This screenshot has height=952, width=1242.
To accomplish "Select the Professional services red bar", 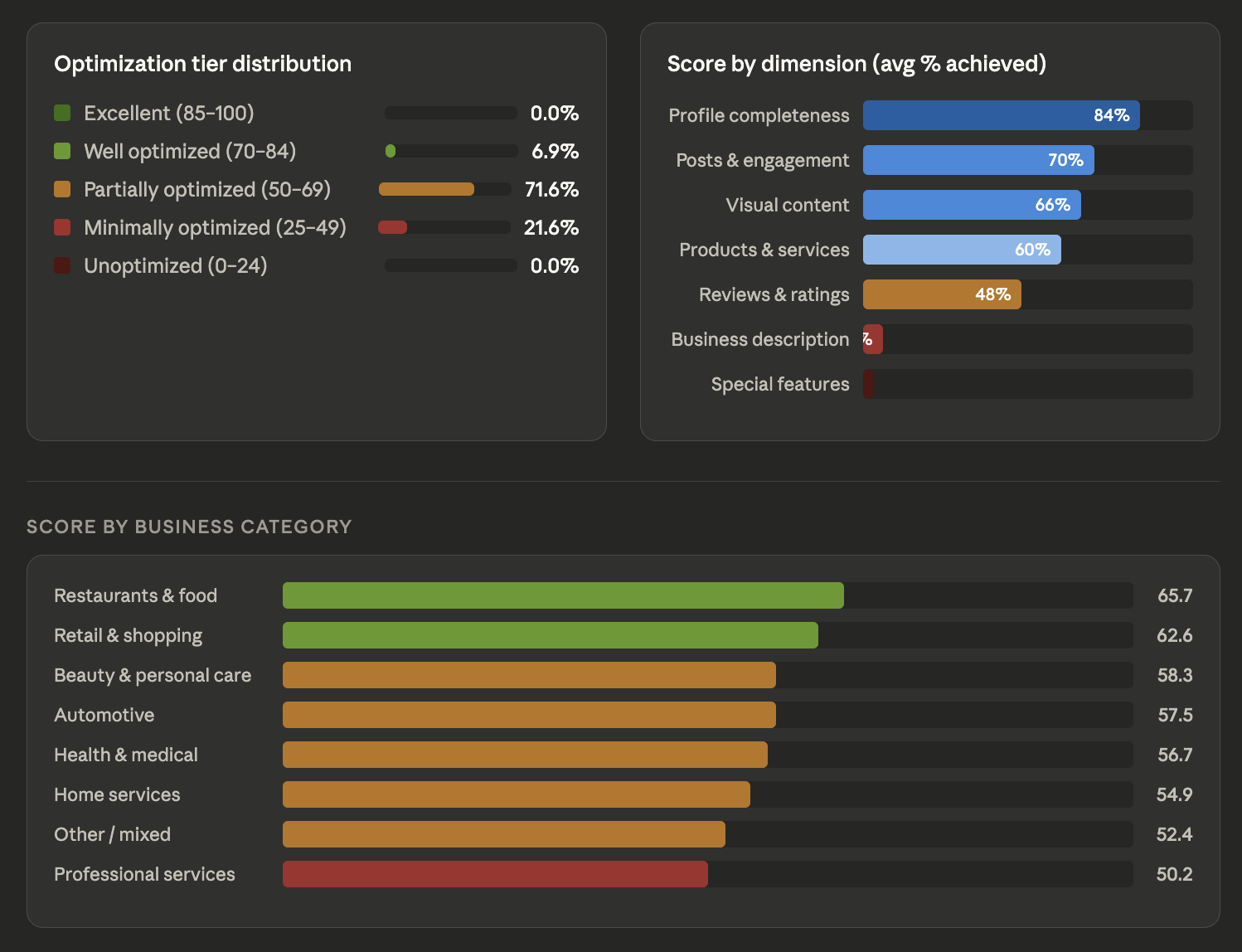I will (x=495, y=874).
